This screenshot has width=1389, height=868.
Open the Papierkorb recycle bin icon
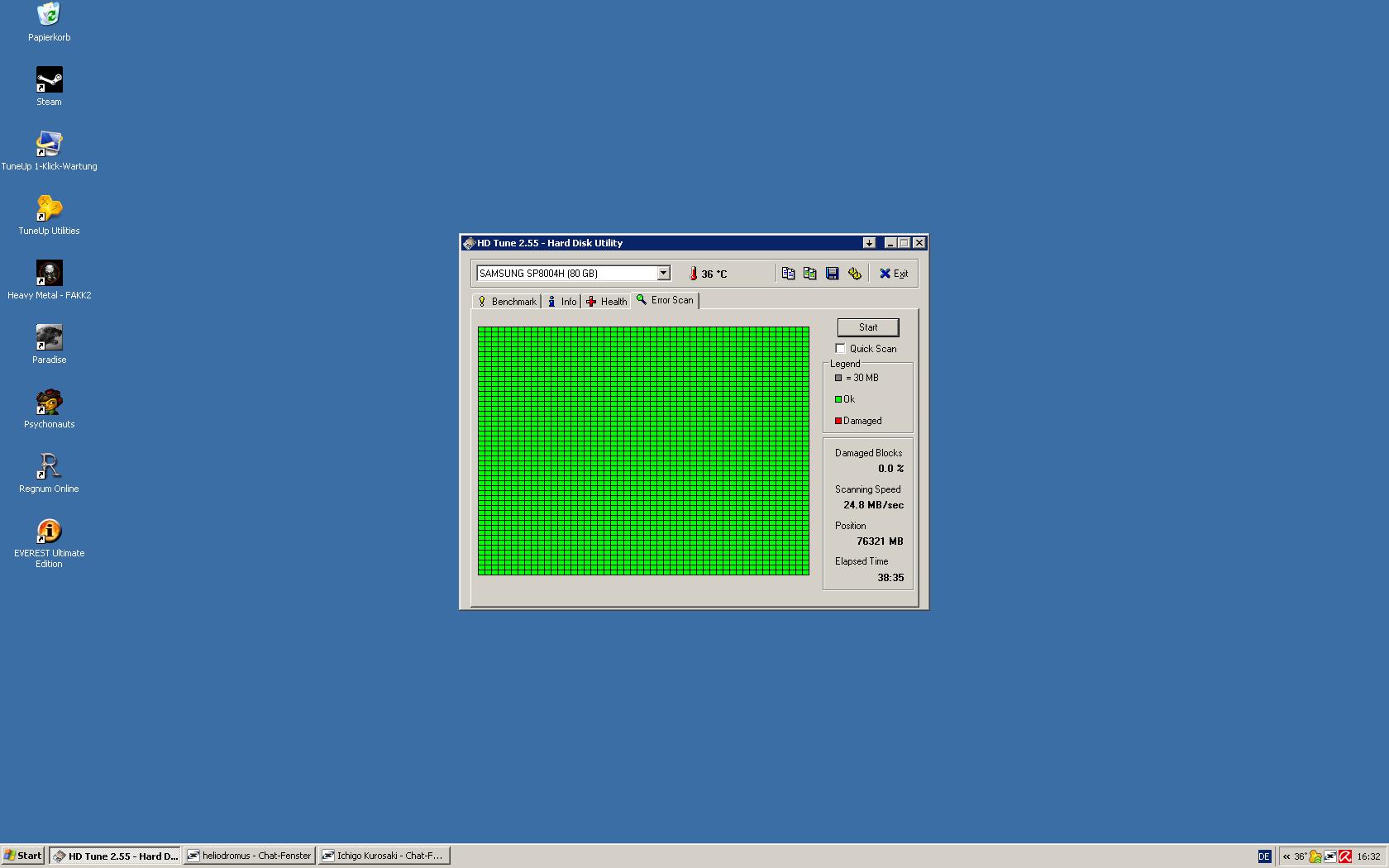(49, 22)
